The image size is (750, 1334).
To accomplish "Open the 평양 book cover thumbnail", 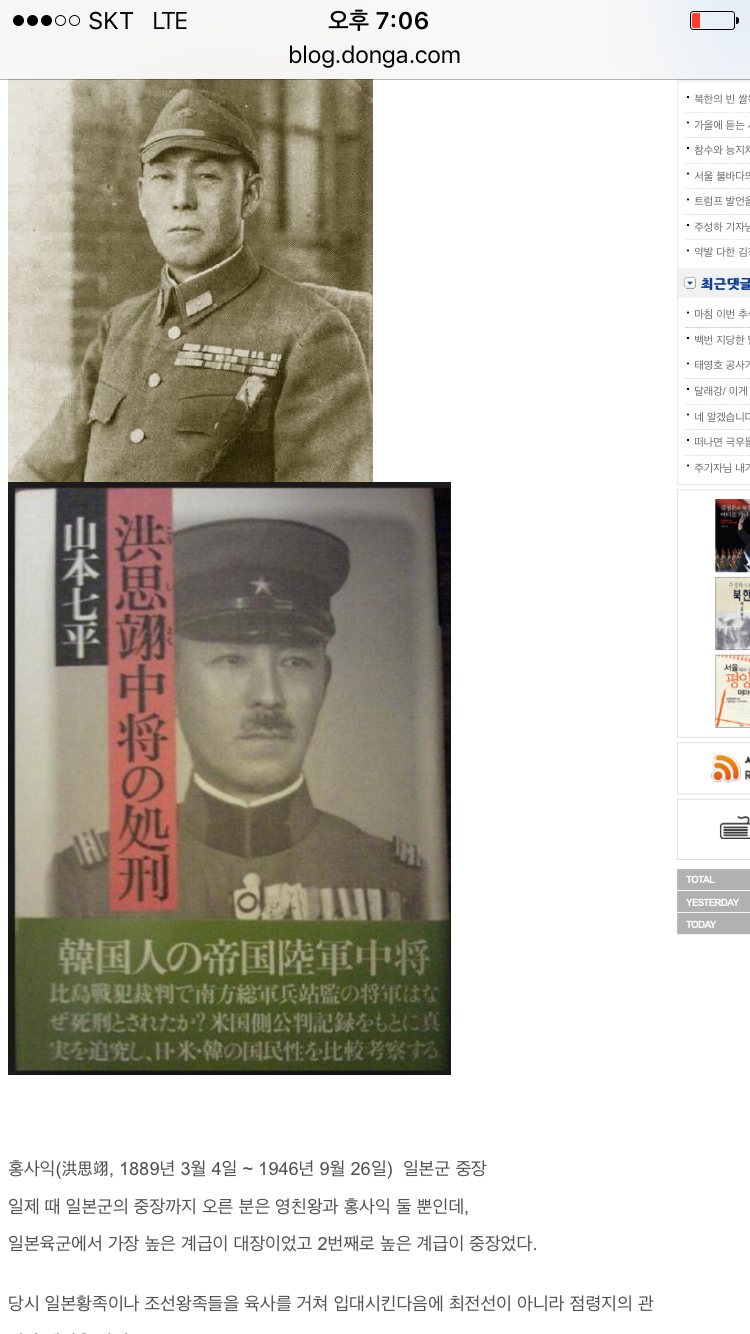I will [732, 691].
